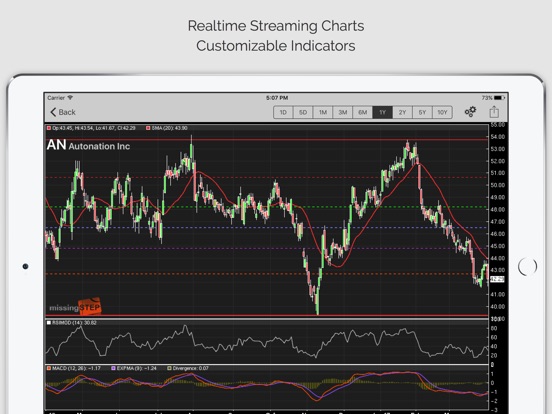Click the RSI indicator line panel

[x=267, y=341]
